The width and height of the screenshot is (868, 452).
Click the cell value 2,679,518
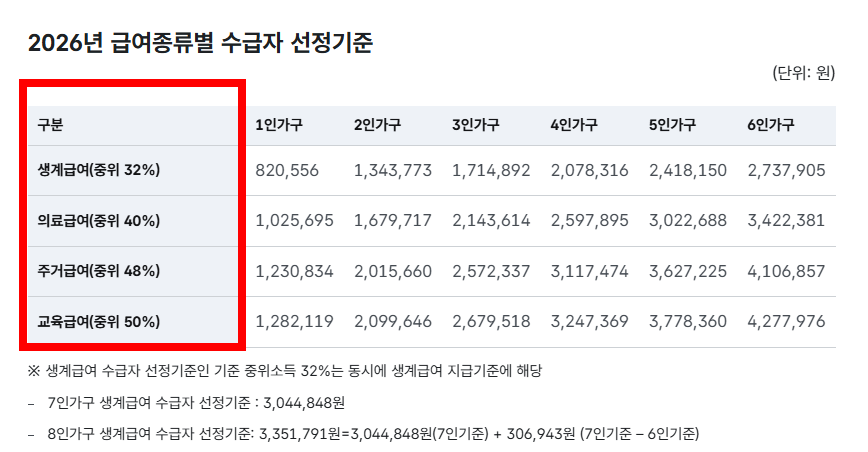[x=491, y=321]
